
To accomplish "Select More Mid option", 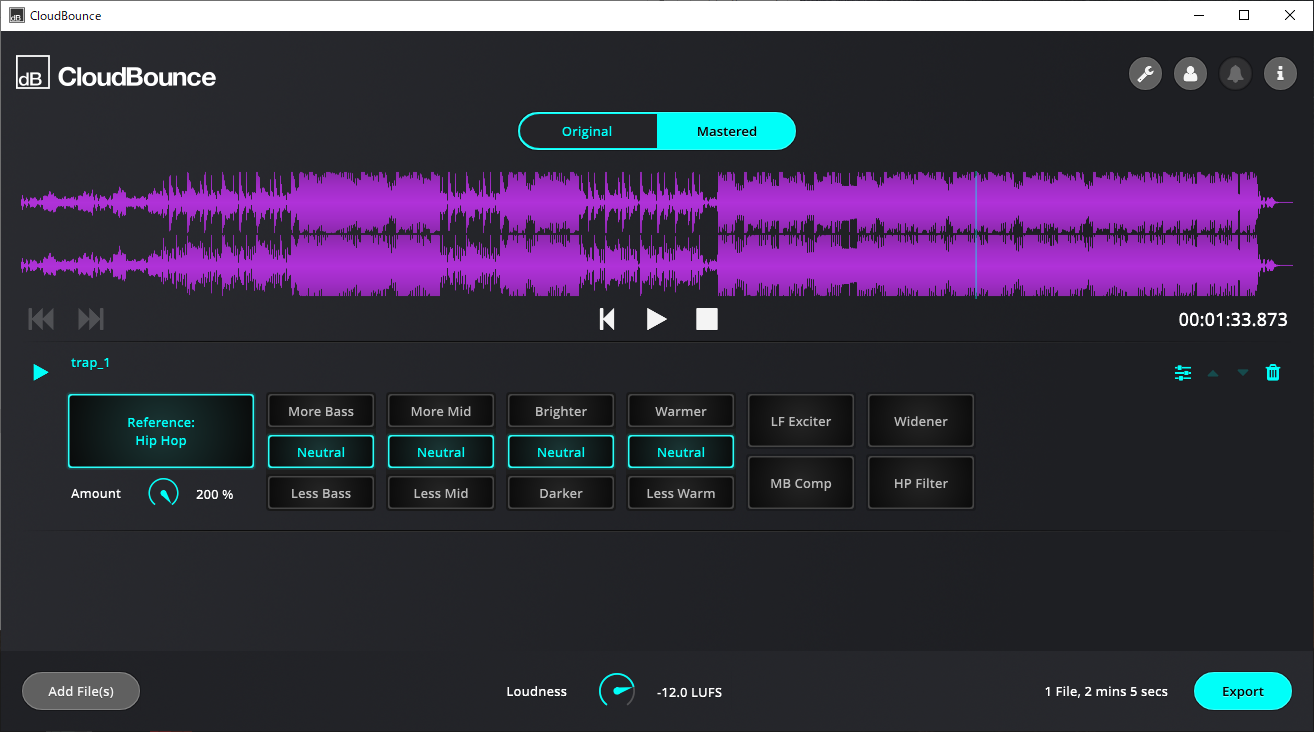I will [x=441, y=411].
